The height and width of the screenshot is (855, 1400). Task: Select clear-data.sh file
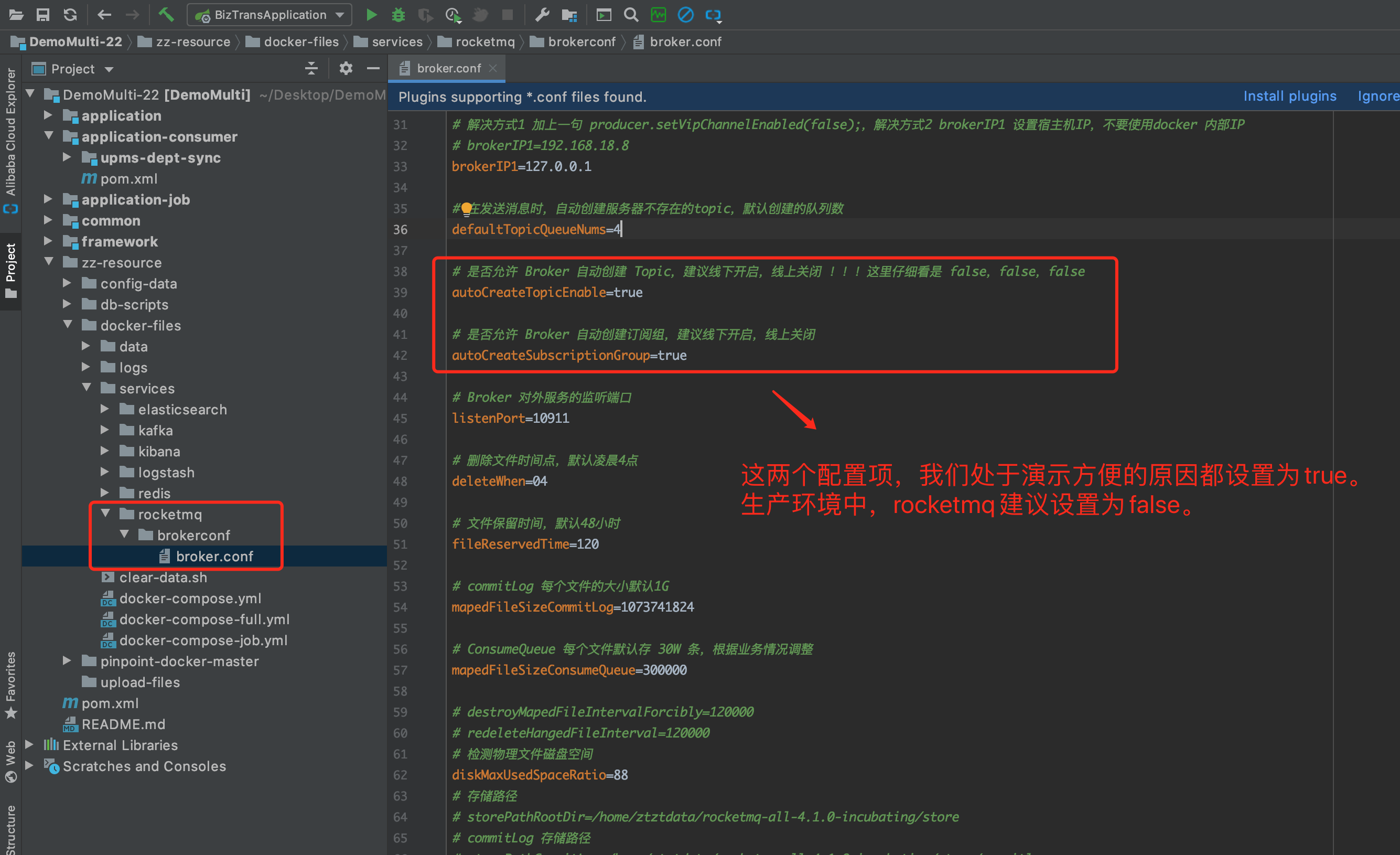point(163,577)
